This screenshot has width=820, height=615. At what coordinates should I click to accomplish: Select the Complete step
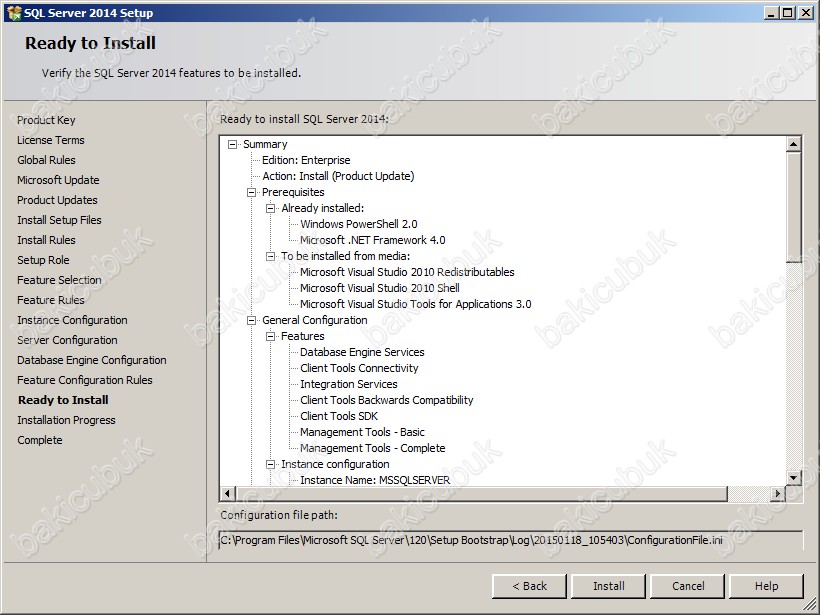[x=40, y=440]
